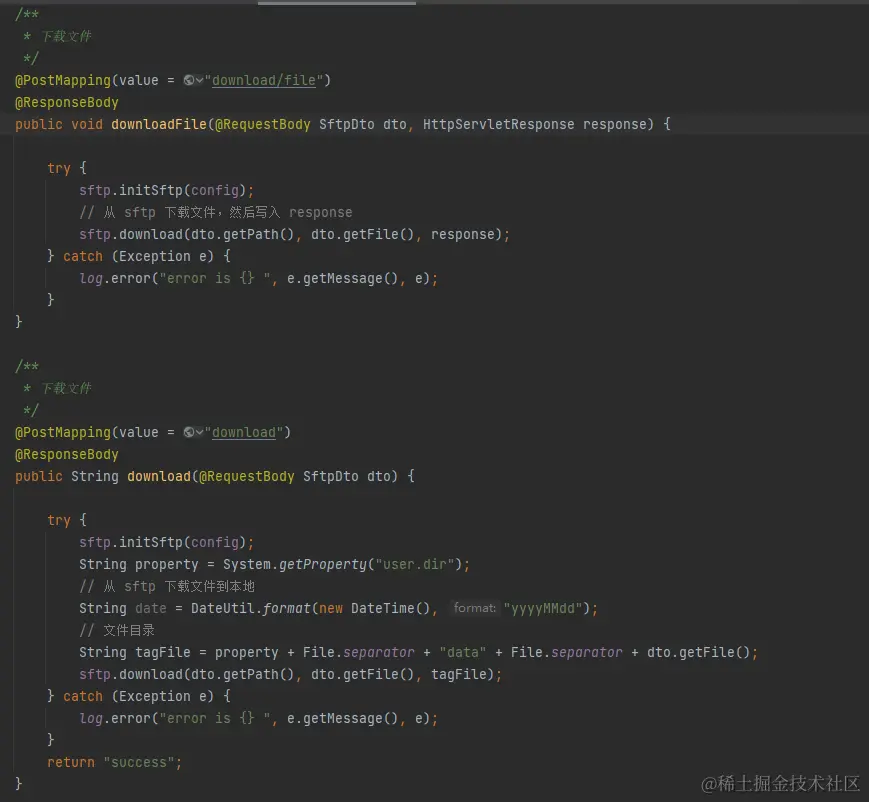Click first sftp.initSftp(config) call
This screenshot has width=869, height=802.
[166, 191]
